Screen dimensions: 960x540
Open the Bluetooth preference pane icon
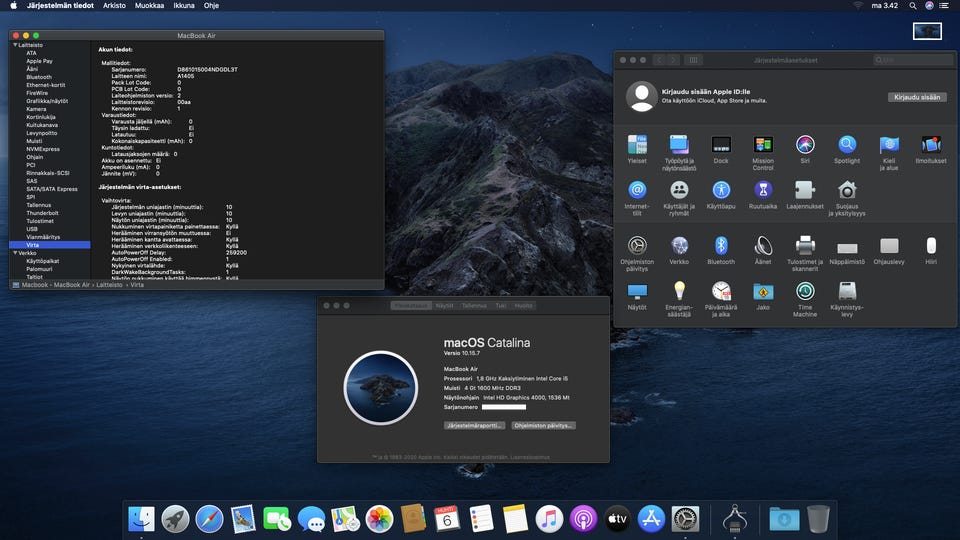tap(721, 246)
